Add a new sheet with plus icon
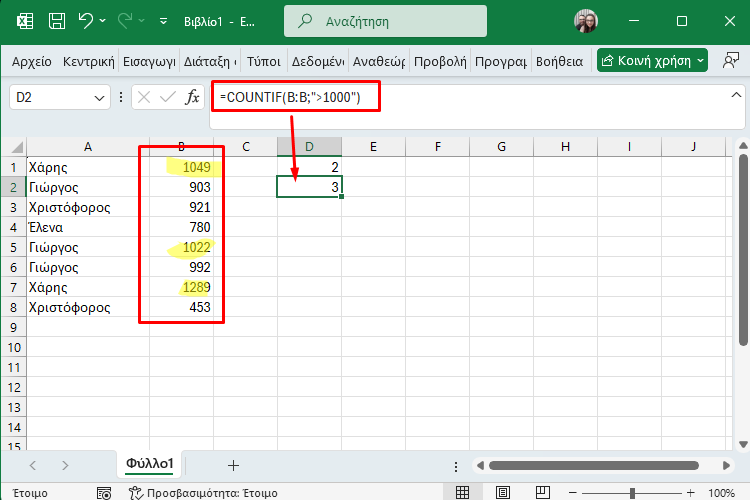The width and height of the screenshot is (750, 500). 233,465
